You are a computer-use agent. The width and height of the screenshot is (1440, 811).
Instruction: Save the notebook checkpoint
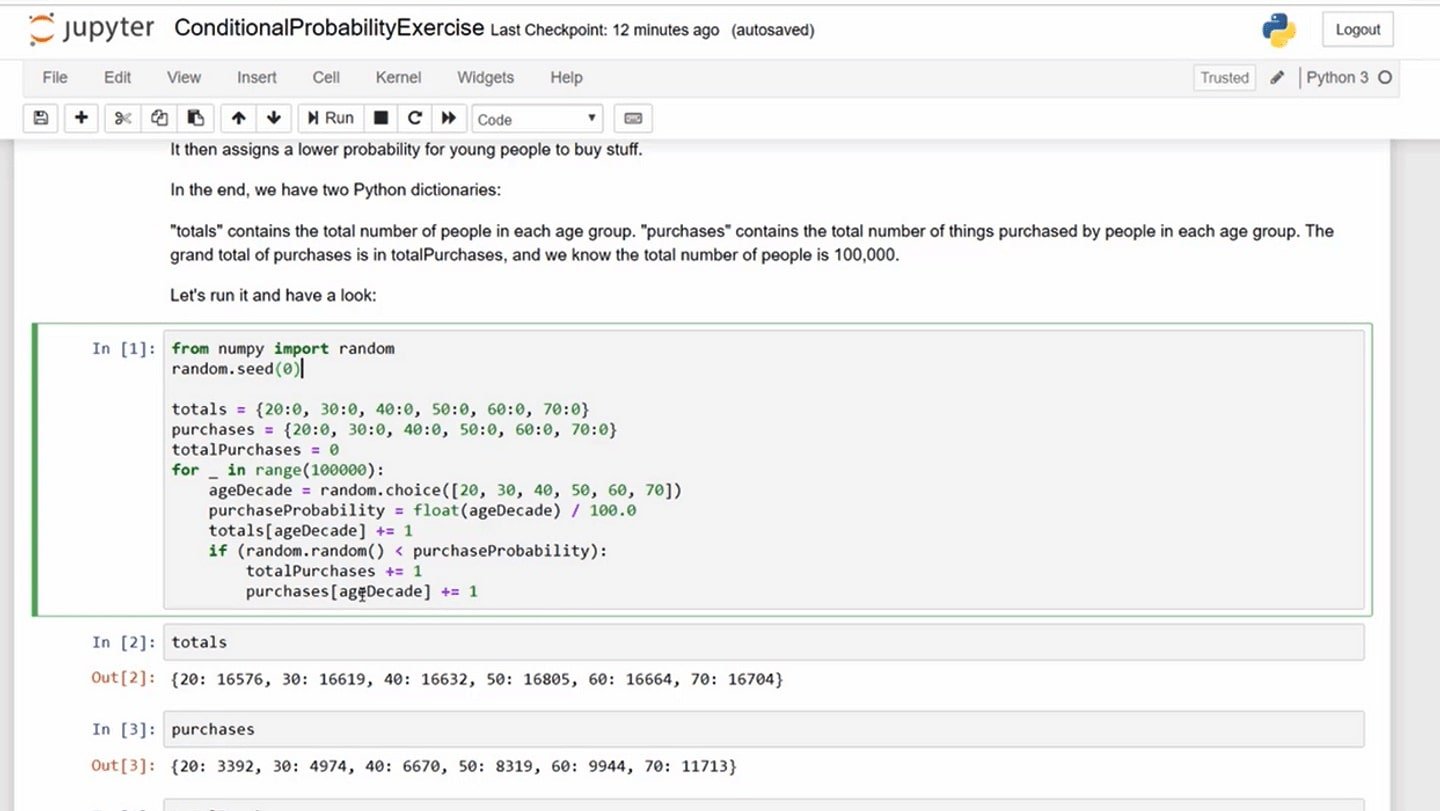[40, 118]
